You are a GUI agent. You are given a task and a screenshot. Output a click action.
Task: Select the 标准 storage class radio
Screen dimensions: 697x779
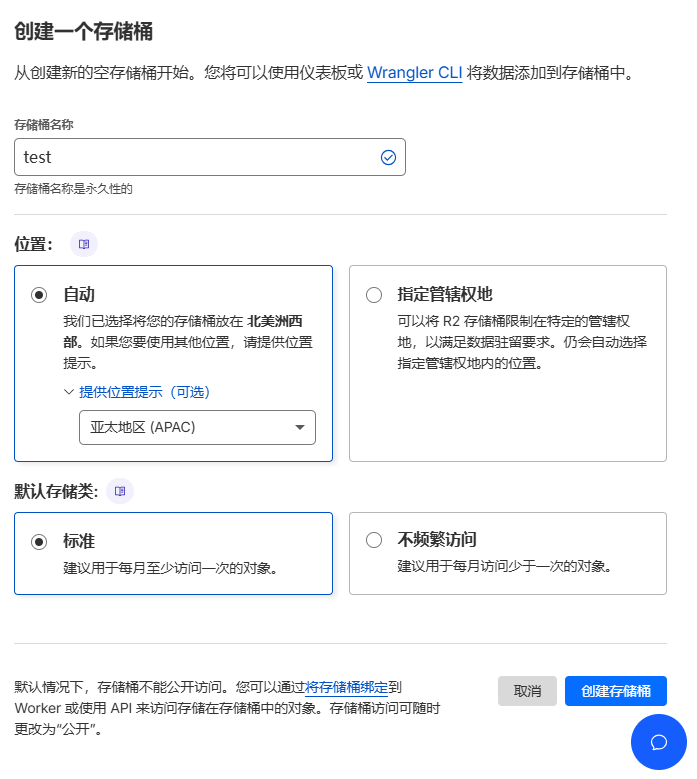coord(39,541)
